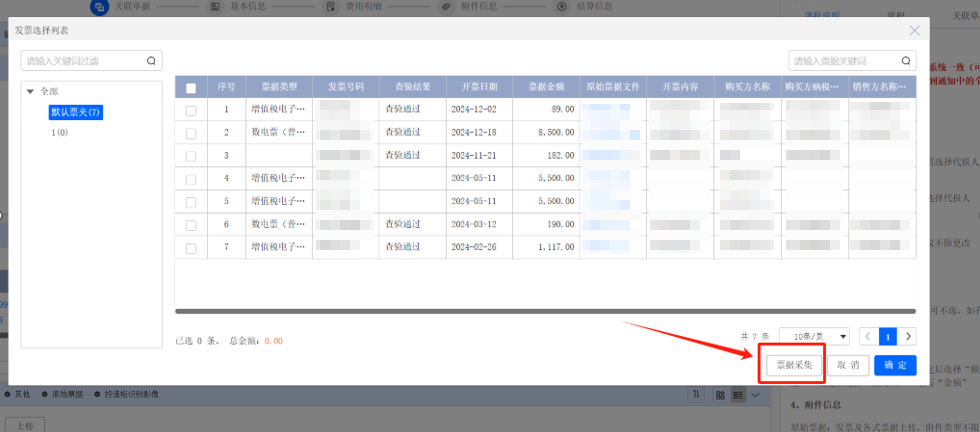Go to previous page arrow
This screenshot has height=432, width=980.
click(867, 337)
